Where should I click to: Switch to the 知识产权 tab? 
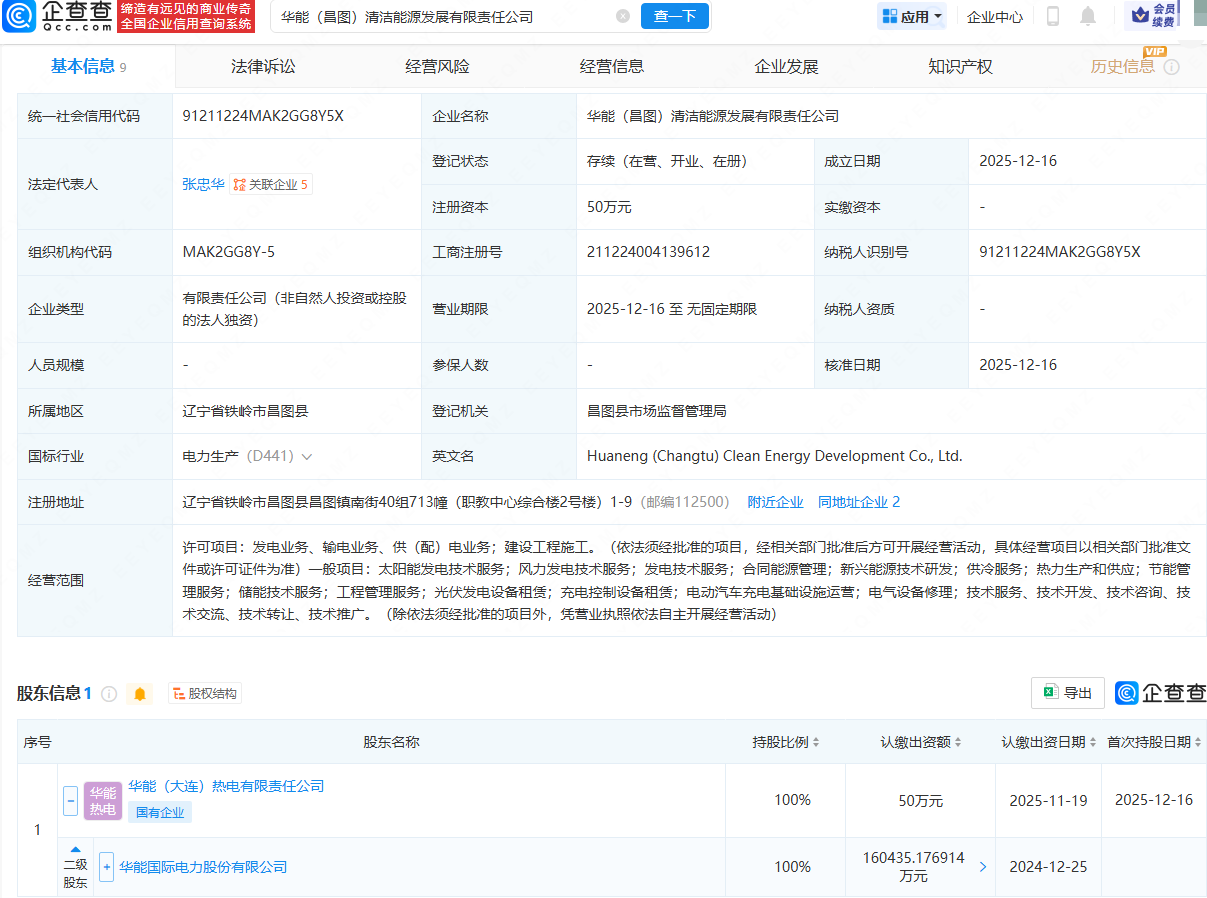(958, 66)
